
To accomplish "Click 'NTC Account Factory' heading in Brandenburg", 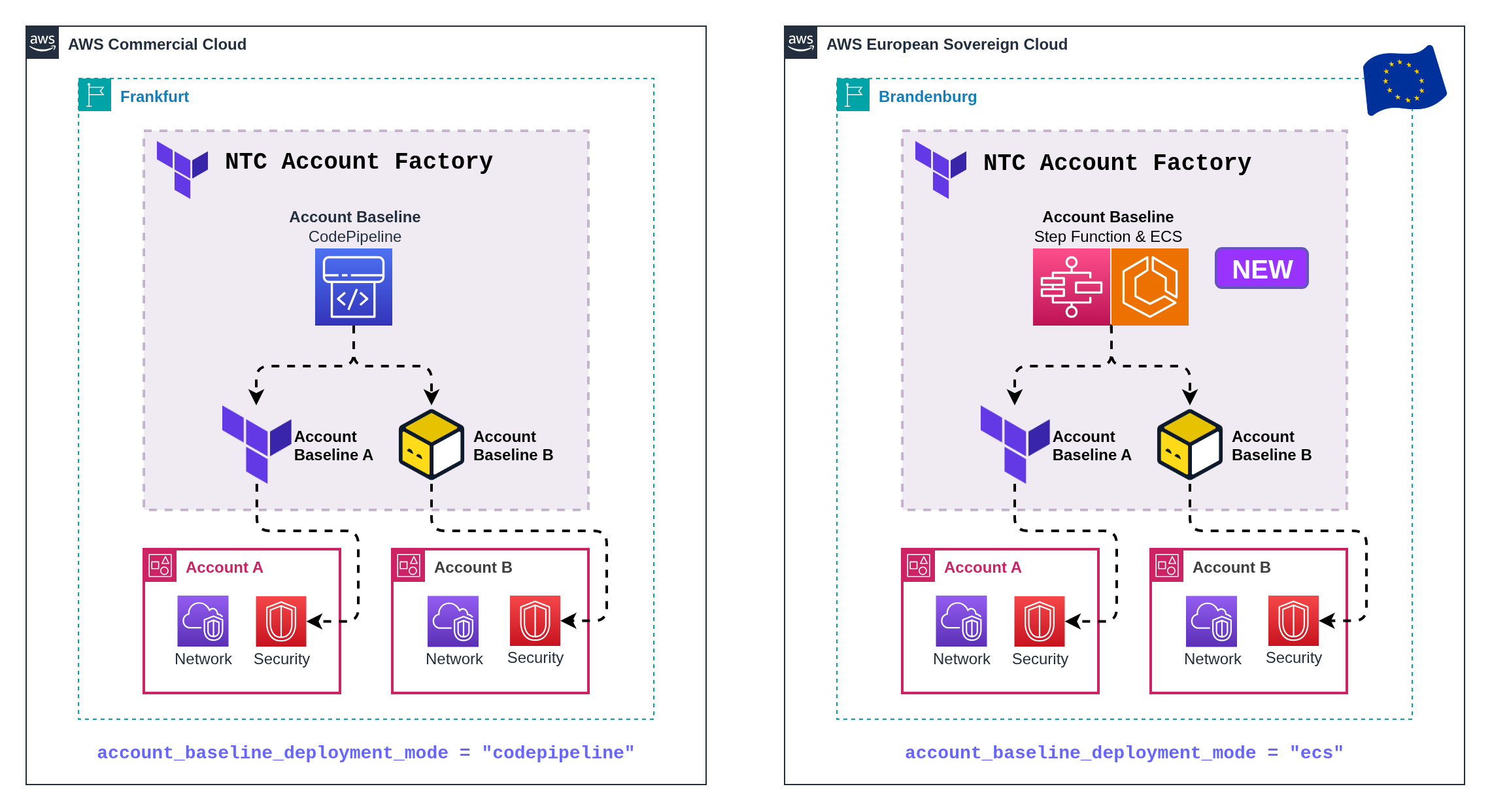I will (1117, 163).
